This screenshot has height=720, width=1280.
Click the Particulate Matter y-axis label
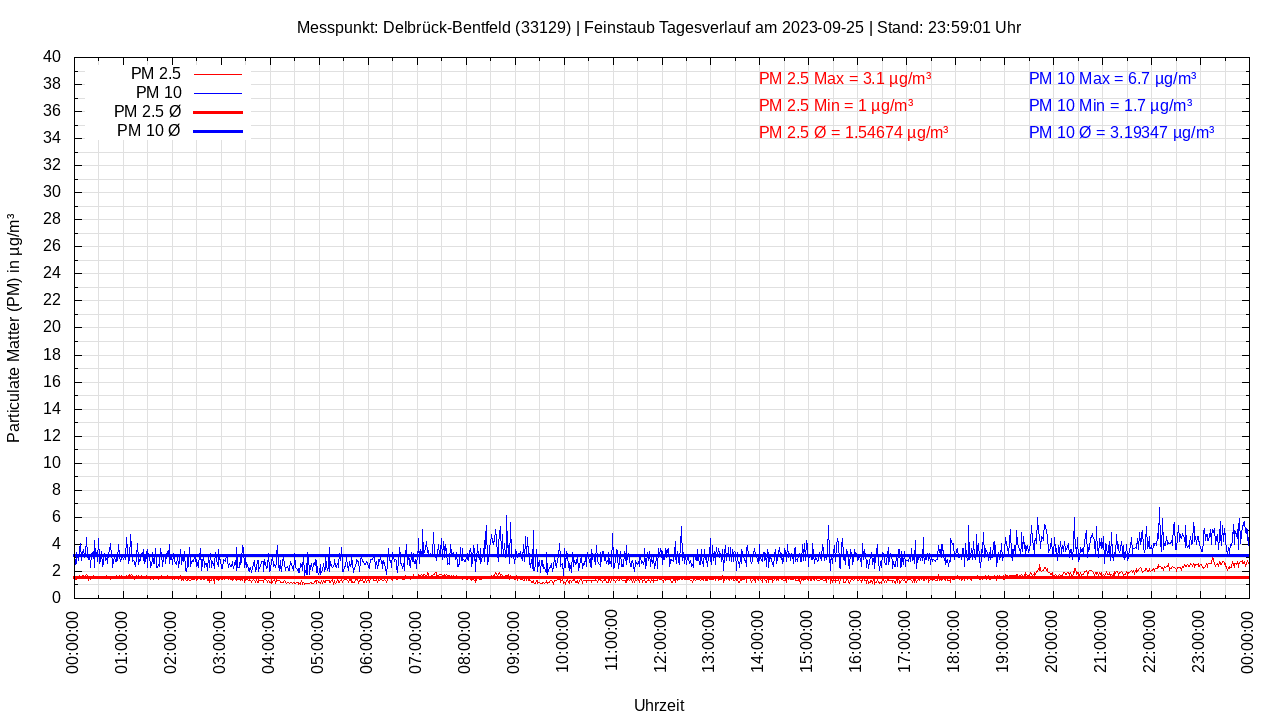point(14,328)
